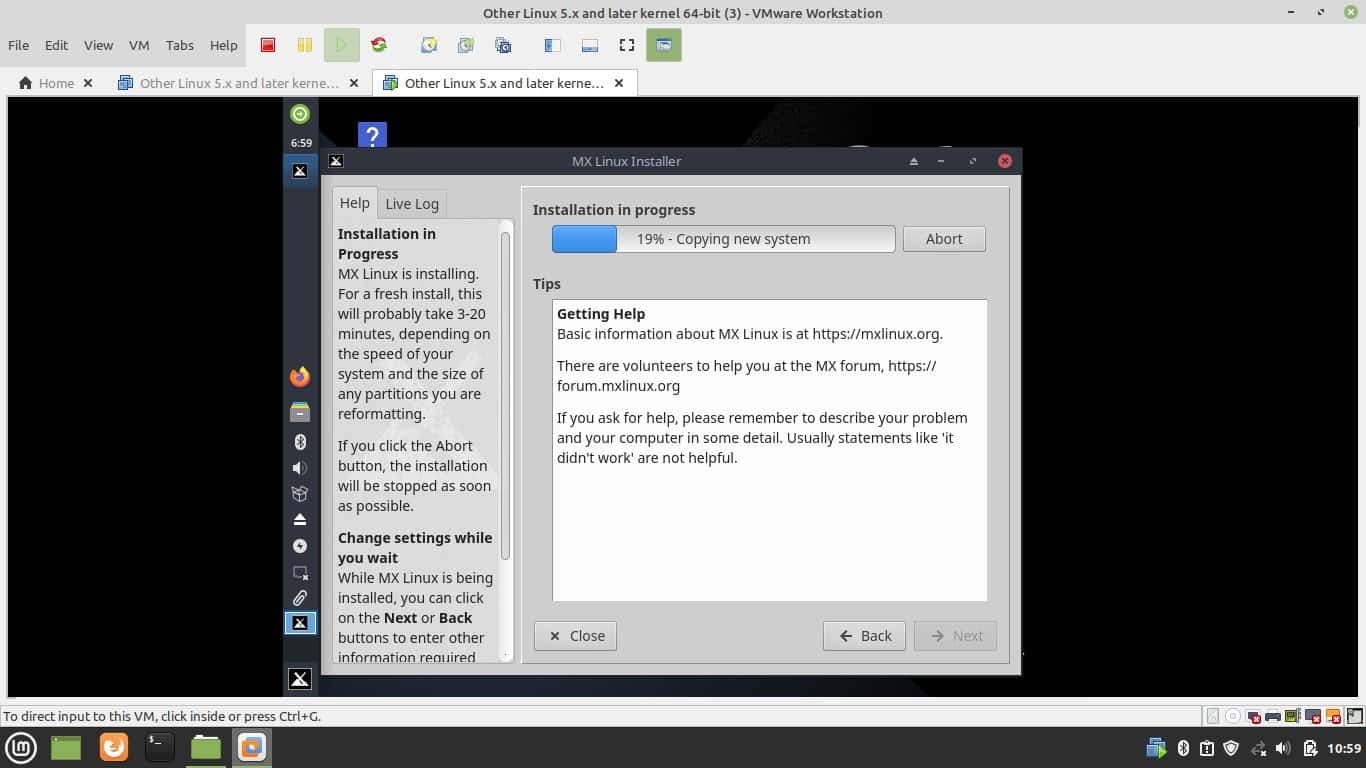Abort the MX Linux installation

point(944,239)
